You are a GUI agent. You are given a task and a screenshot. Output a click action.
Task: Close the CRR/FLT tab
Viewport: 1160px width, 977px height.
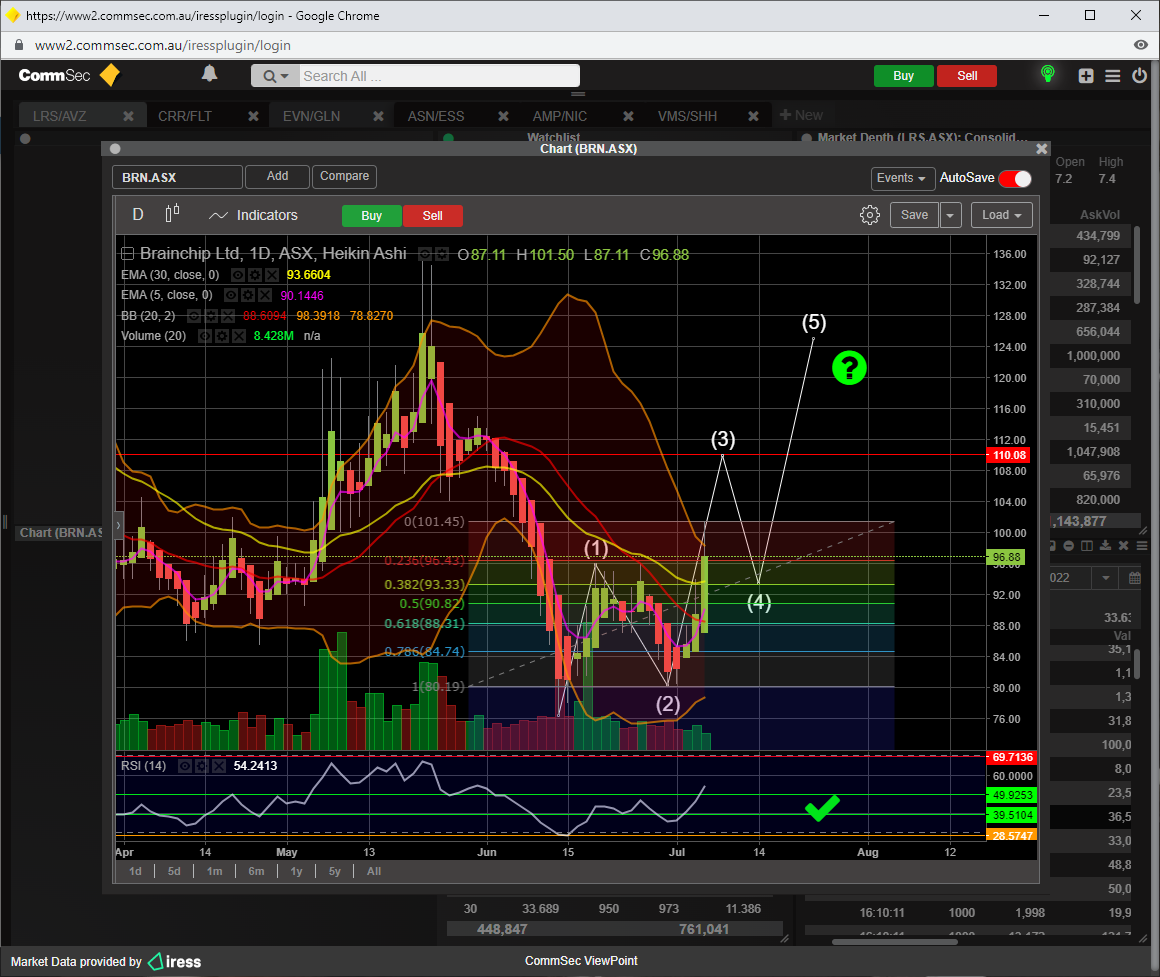(253, 116)
